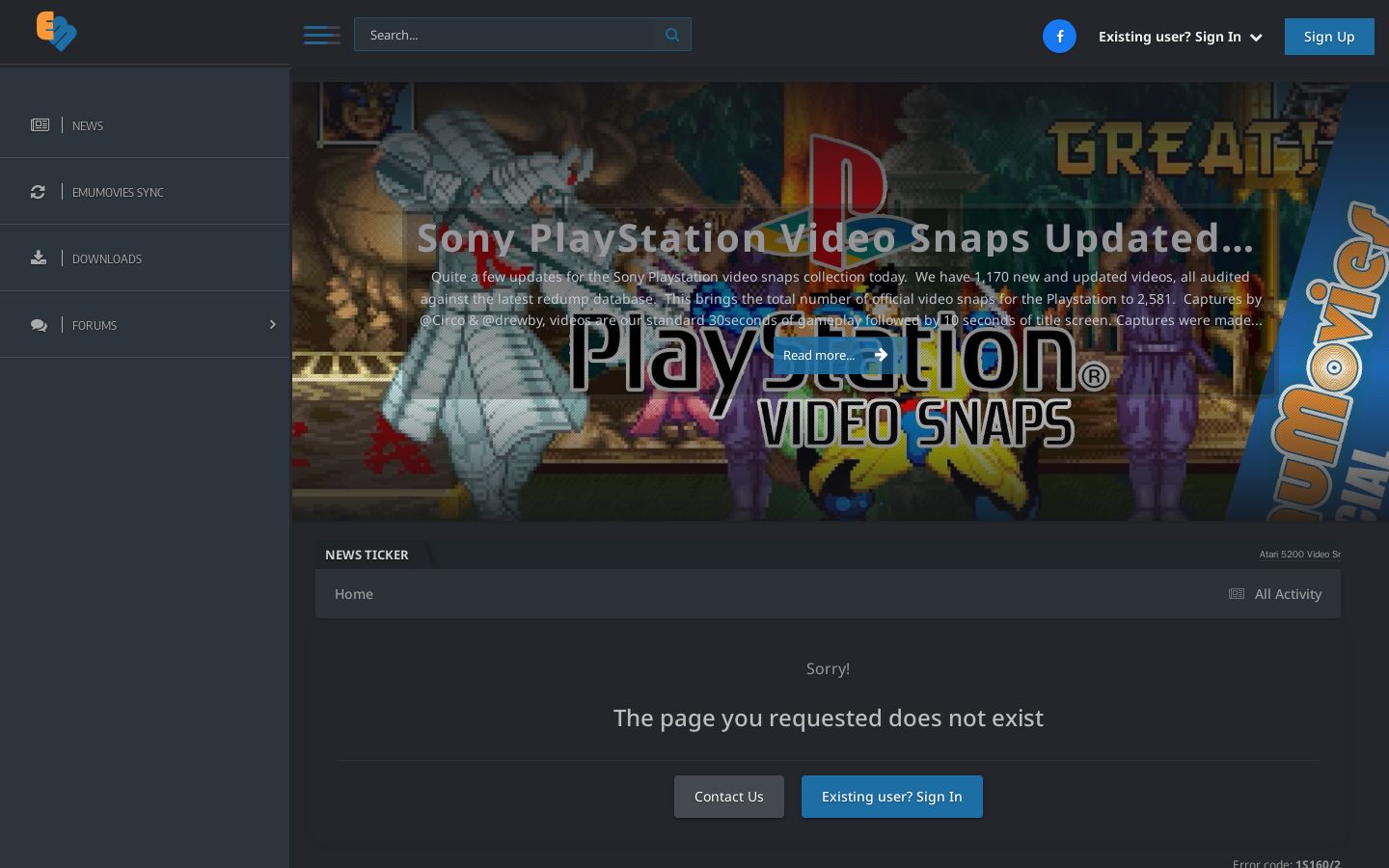Open EmuMovies Sync in the sidebar
This screenshot has height=868, width=1389.
(145, 192)
